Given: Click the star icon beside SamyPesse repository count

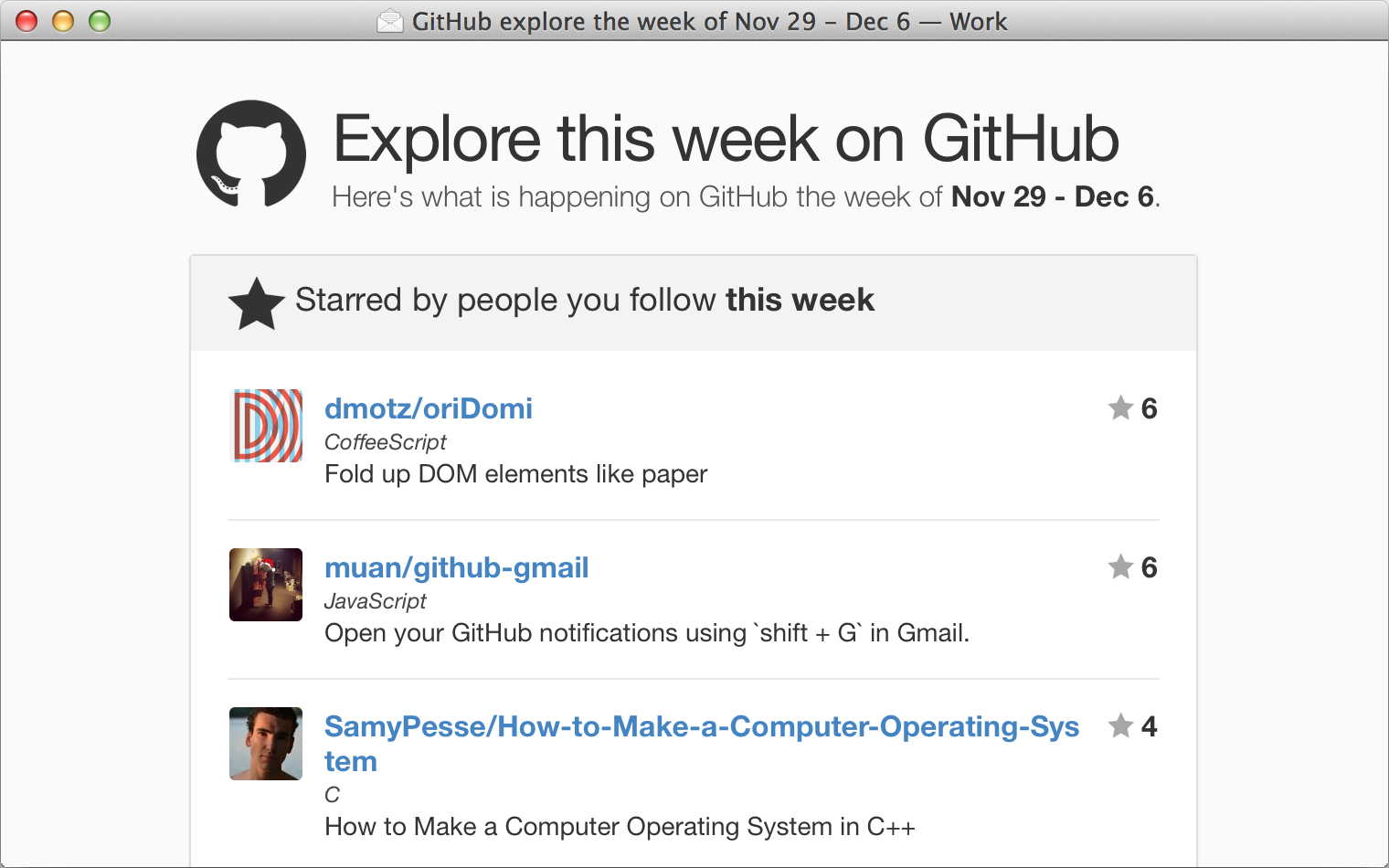Looking at the screenshot, I should (1120, 725).
